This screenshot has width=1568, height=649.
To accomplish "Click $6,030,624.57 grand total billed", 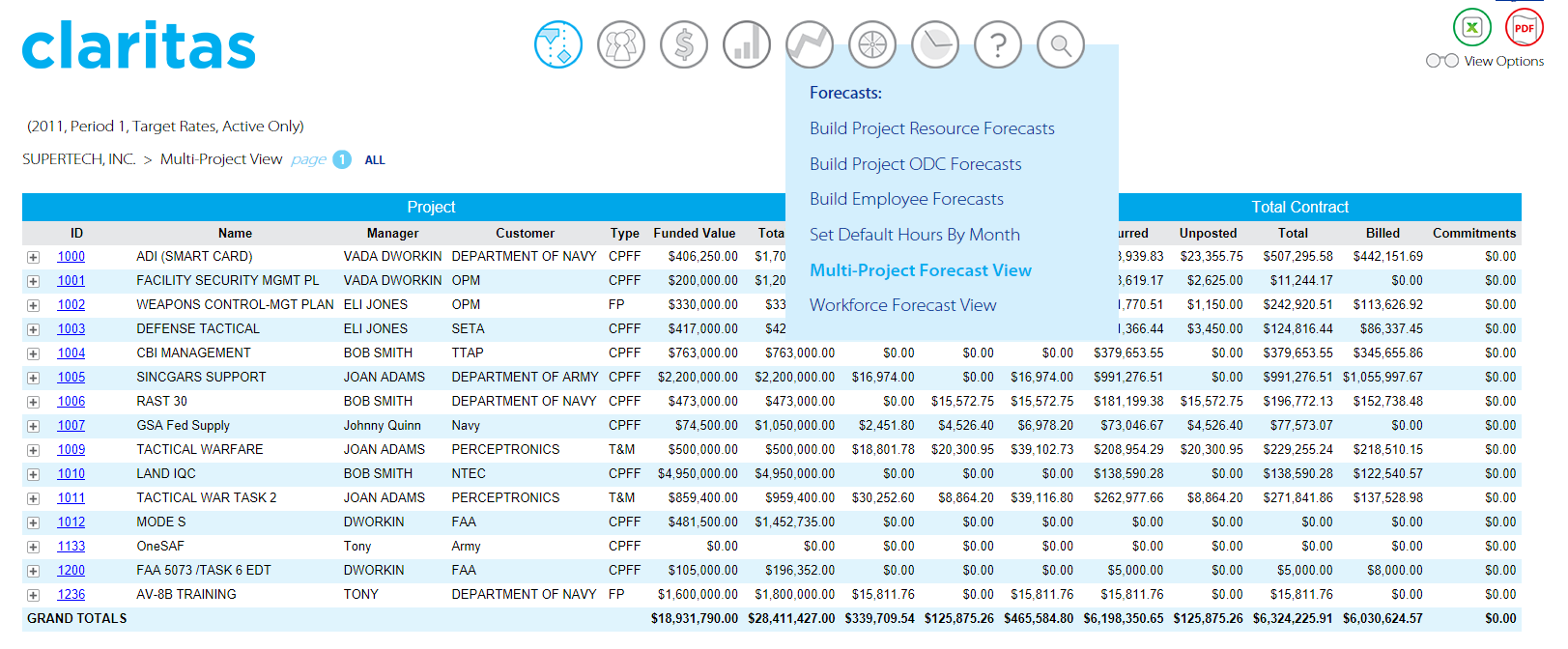I will tap(1383, 618).
